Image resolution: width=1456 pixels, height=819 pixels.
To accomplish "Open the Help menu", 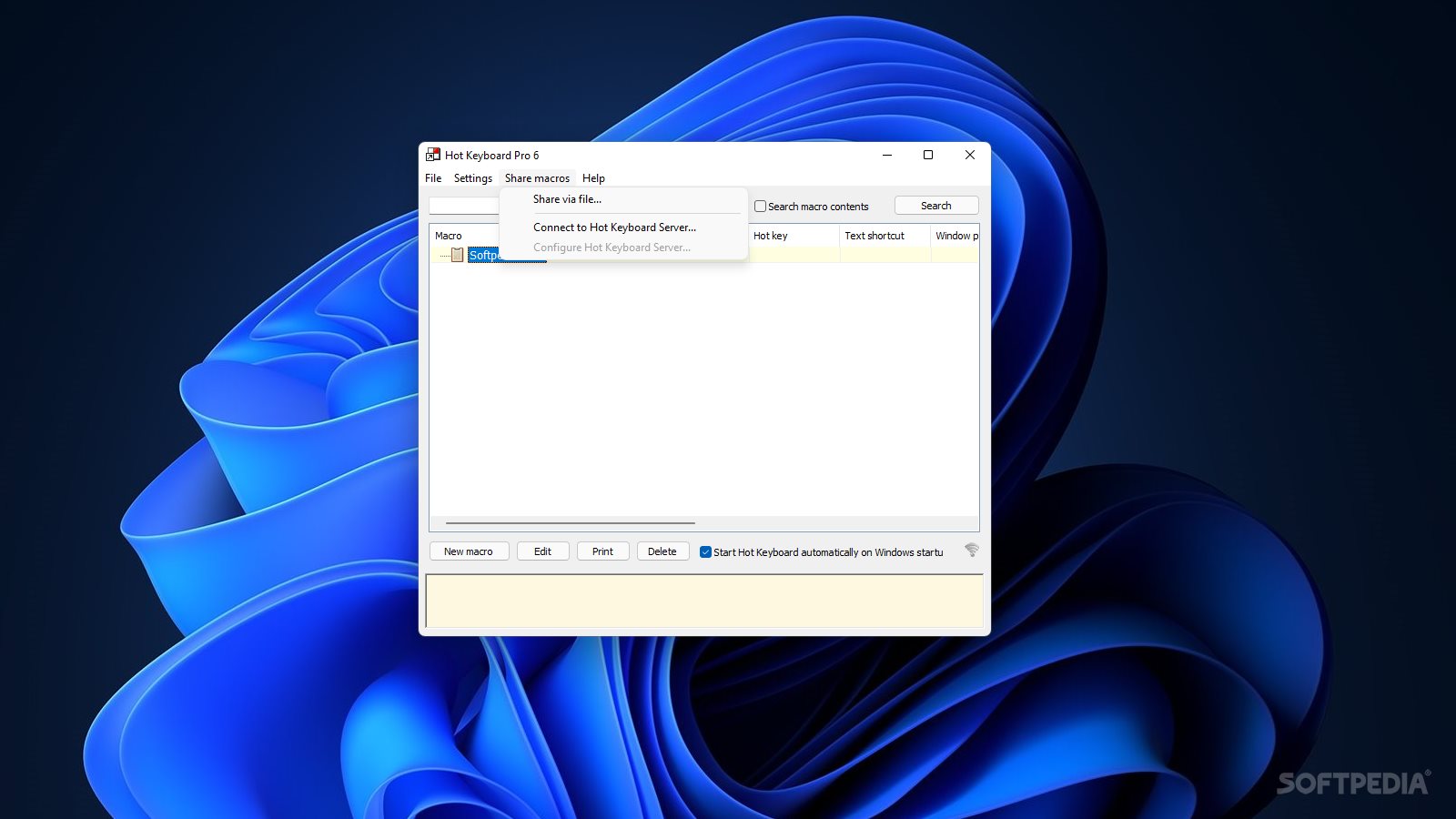I will pos(593,178).
